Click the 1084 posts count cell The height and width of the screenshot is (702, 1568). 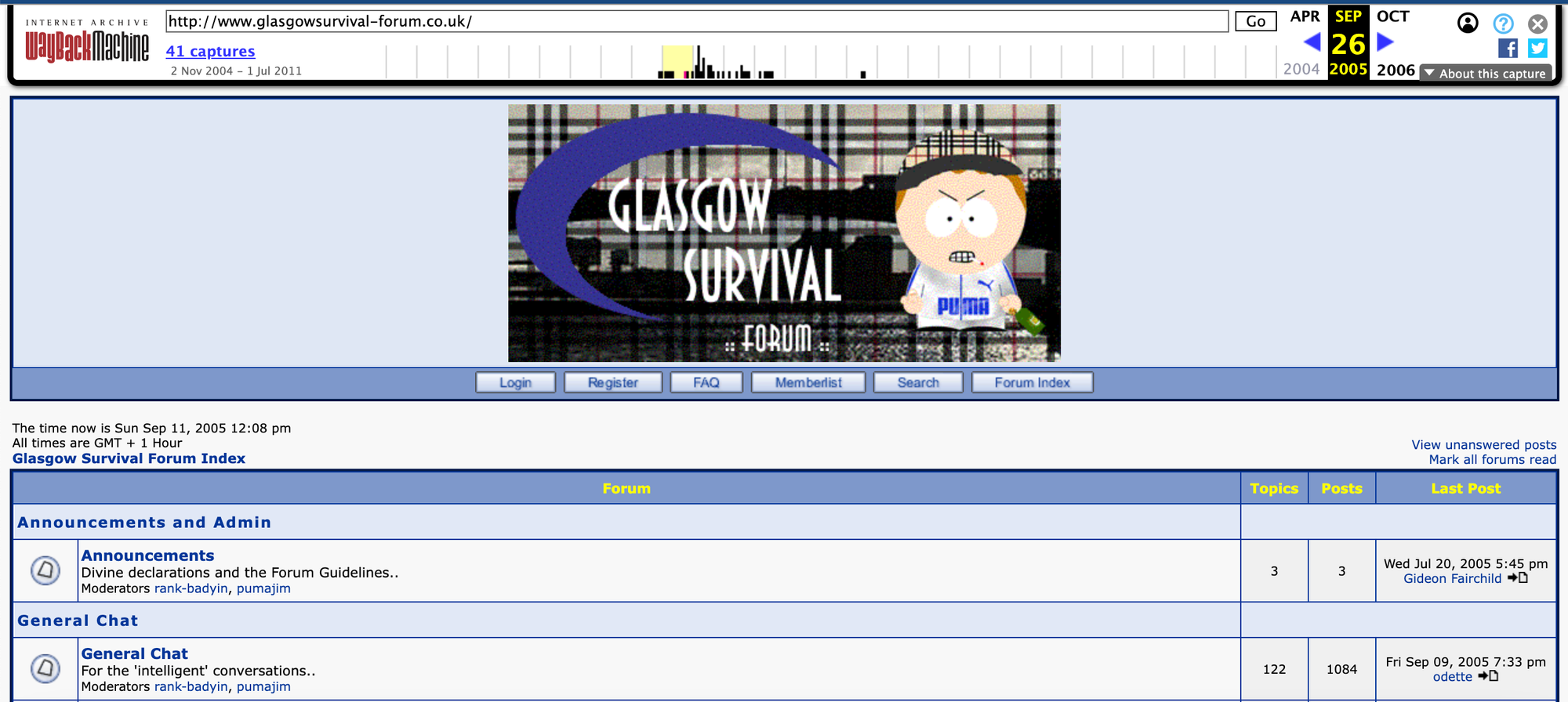1341,669
